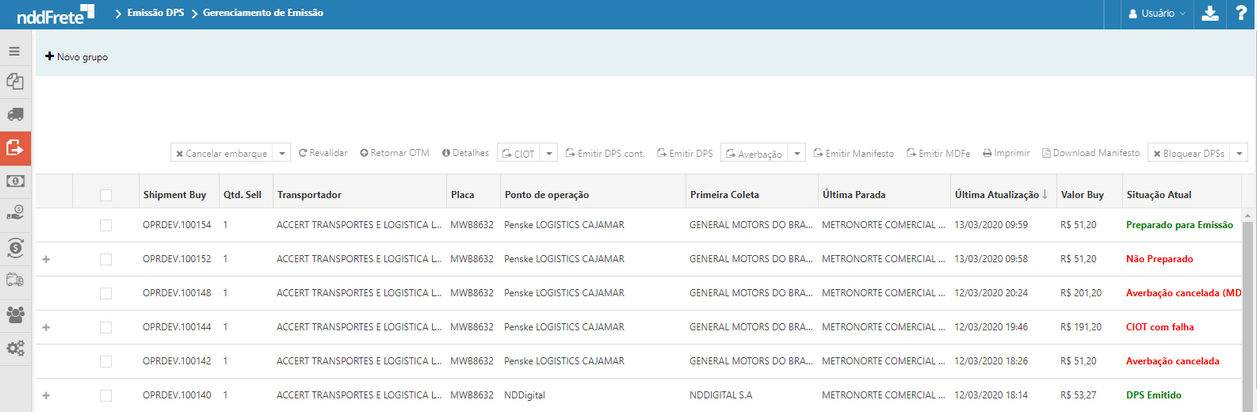Open the documents icon in sidebar
The width and height of the screenshot is (1257, 412).
click(15, 82)
